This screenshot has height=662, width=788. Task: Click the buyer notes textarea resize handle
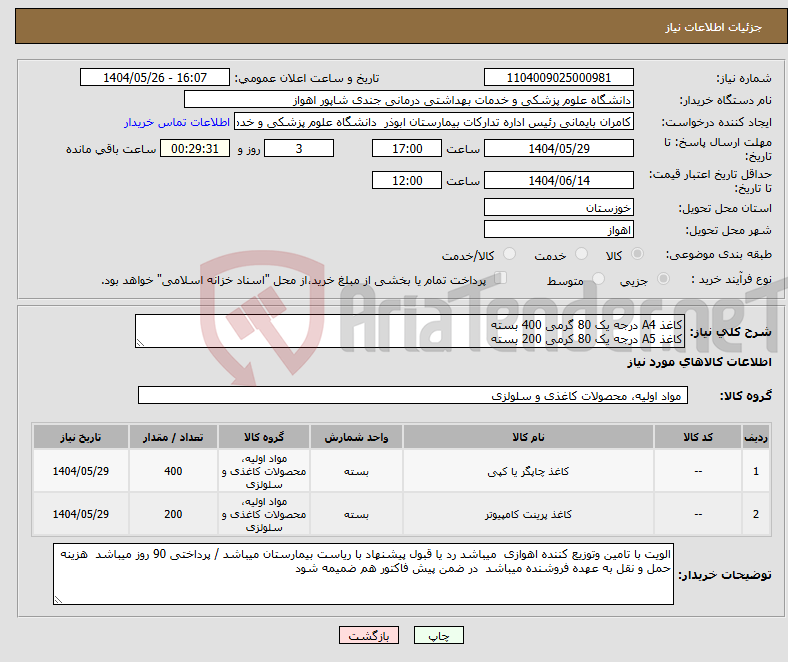(x=58, y=599)
